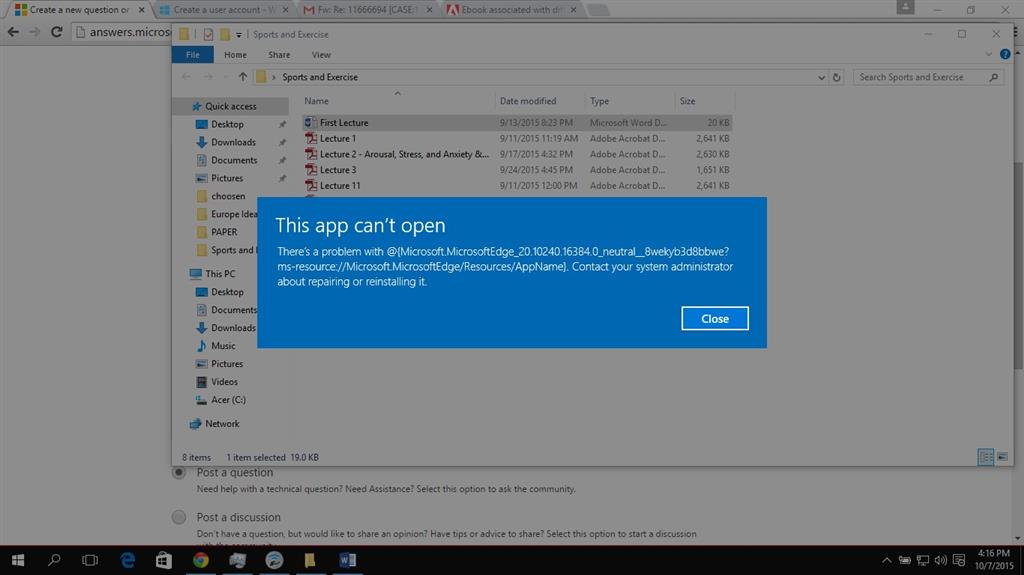Open pinned Pictures under Quick access
The height and width of the screenshot is (575, 1024).
[227, 178]
